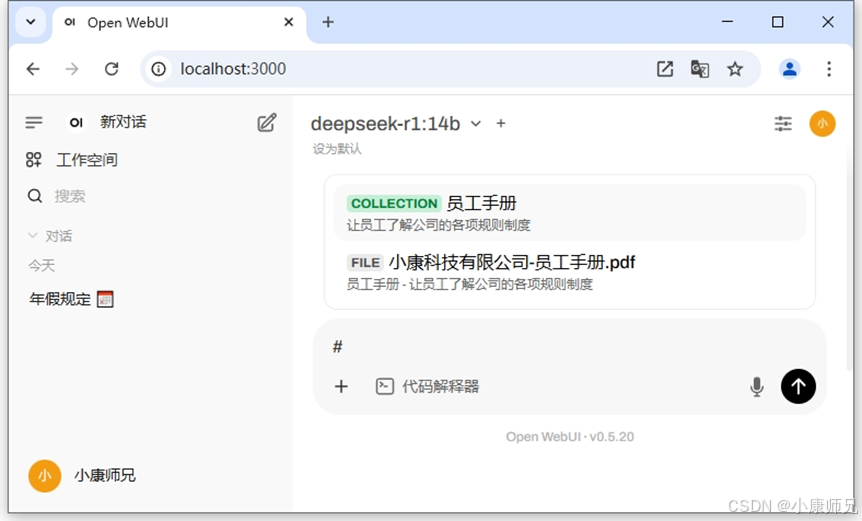Select the 员工手册 collection
This screenshot has width=862, height=521.
click(x=570, y=212)
